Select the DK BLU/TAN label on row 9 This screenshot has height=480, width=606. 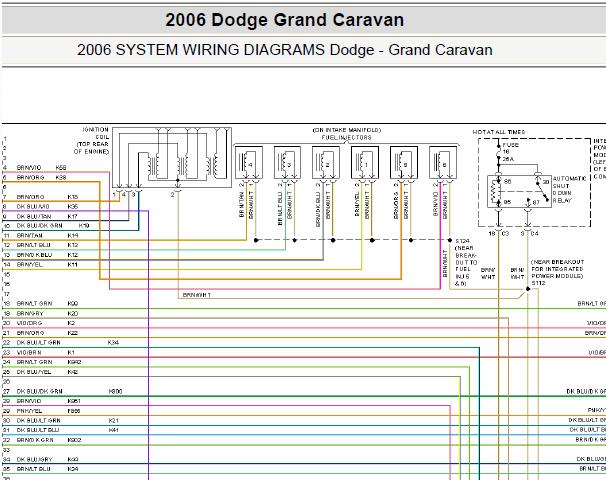tap(34, 216)
